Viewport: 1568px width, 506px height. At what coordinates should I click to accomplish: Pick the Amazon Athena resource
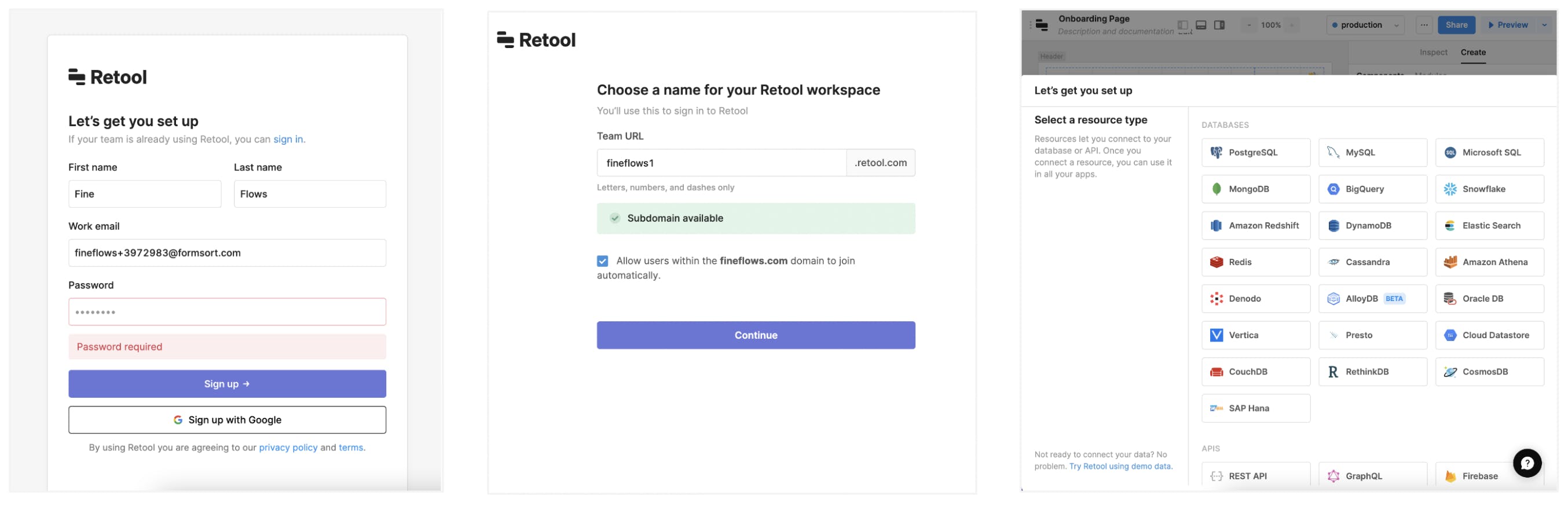pos(1489,262)
